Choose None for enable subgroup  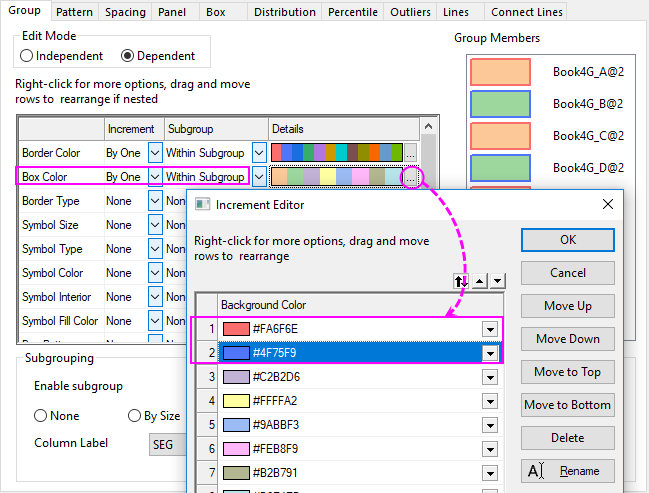42,416
